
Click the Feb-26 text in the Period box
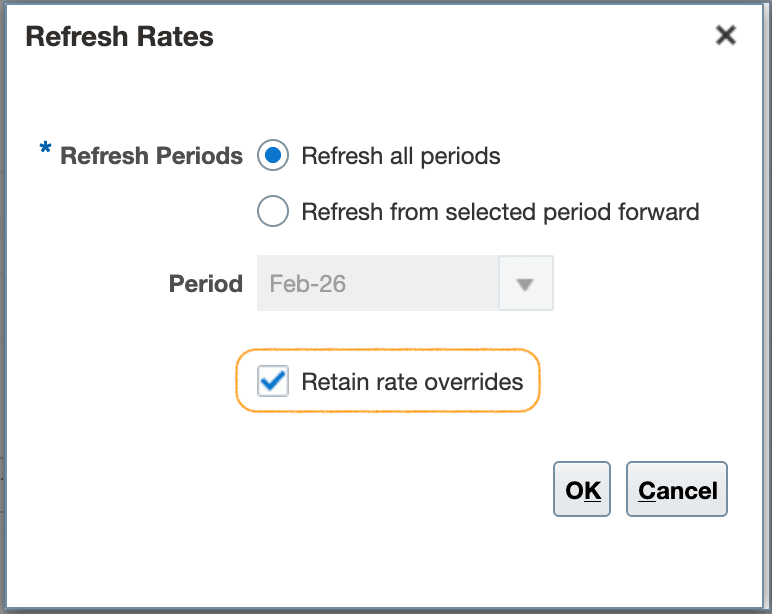pos(308,284)
